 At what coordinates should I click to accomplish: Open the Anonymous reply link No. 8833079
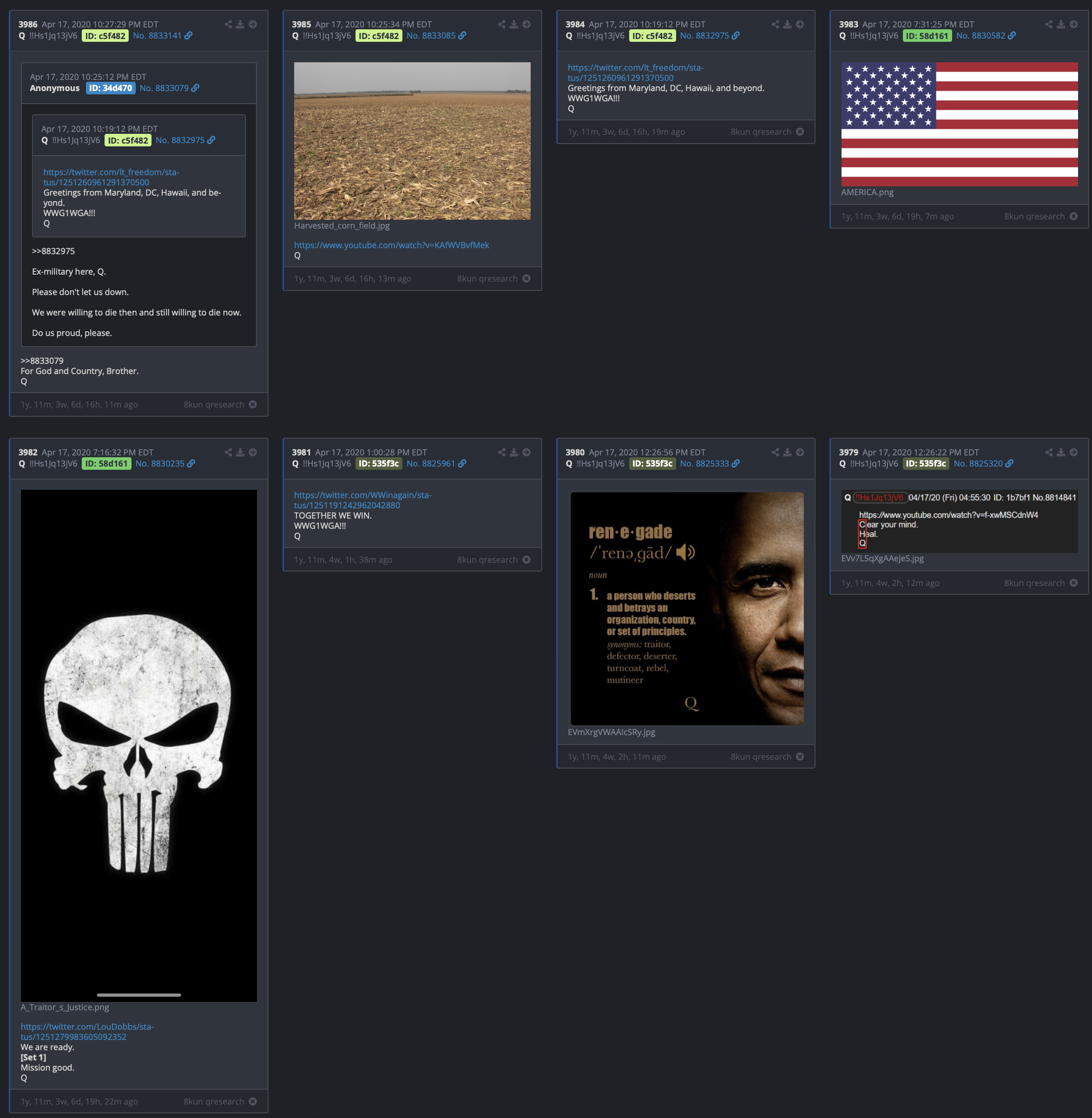(164, 88)
